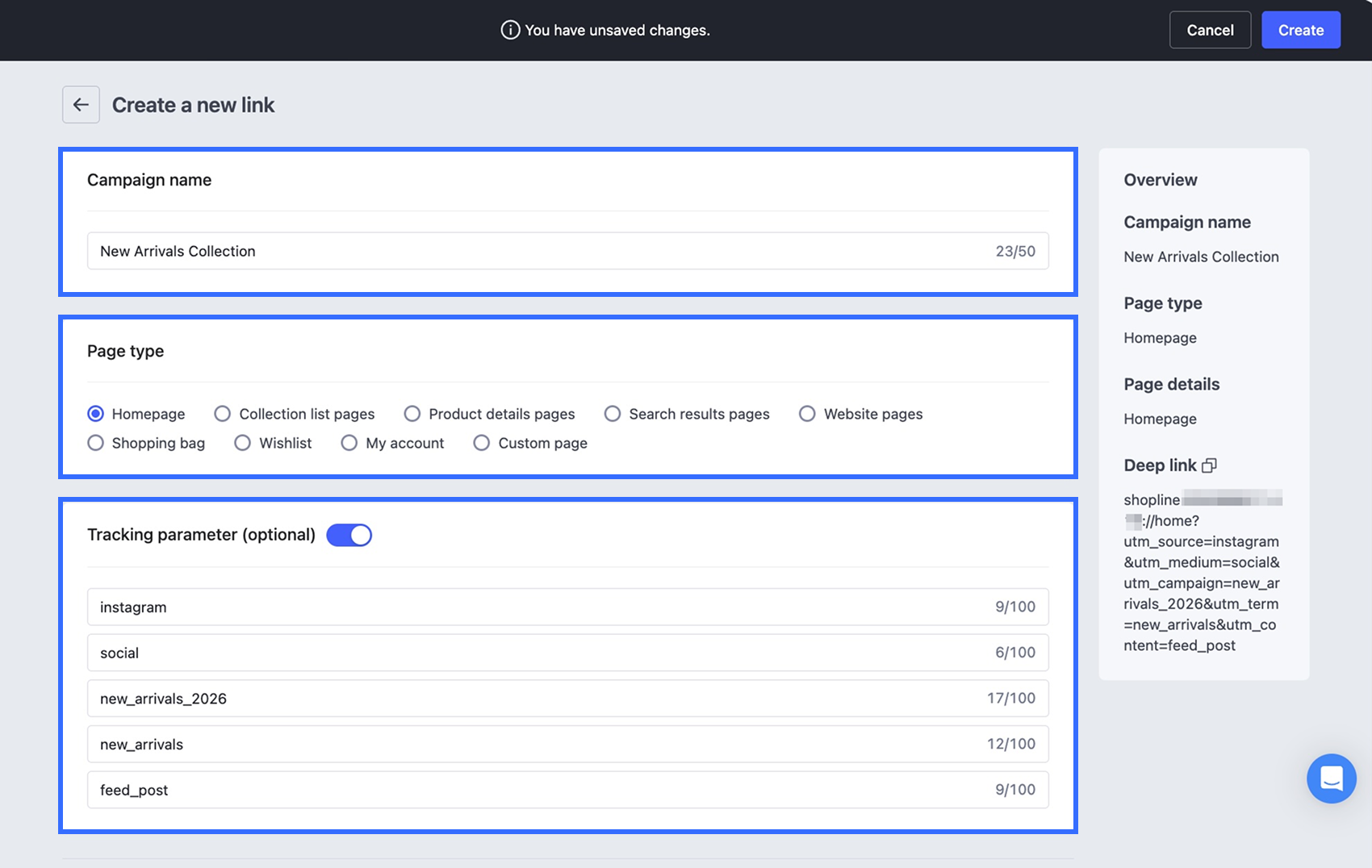Choose Collection list pages page type
Viewport: 1372px width, 868px height.
point(223,414)
